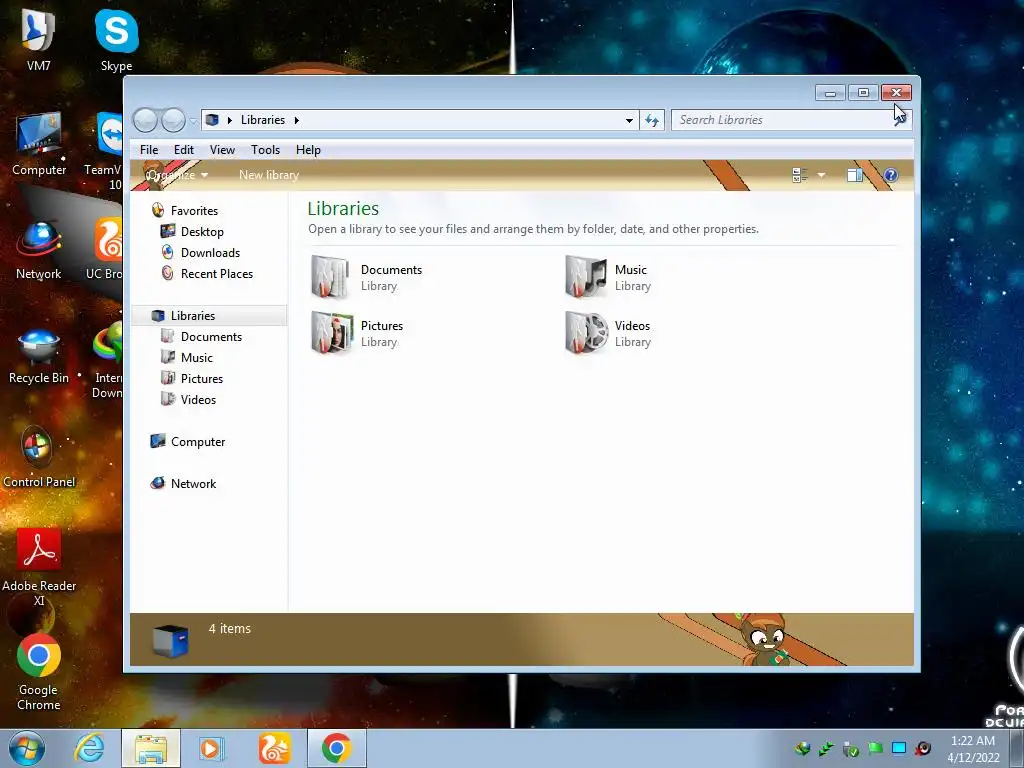Open the Skype desktop shortcut

pyautogui.click(x=116, y=40)
